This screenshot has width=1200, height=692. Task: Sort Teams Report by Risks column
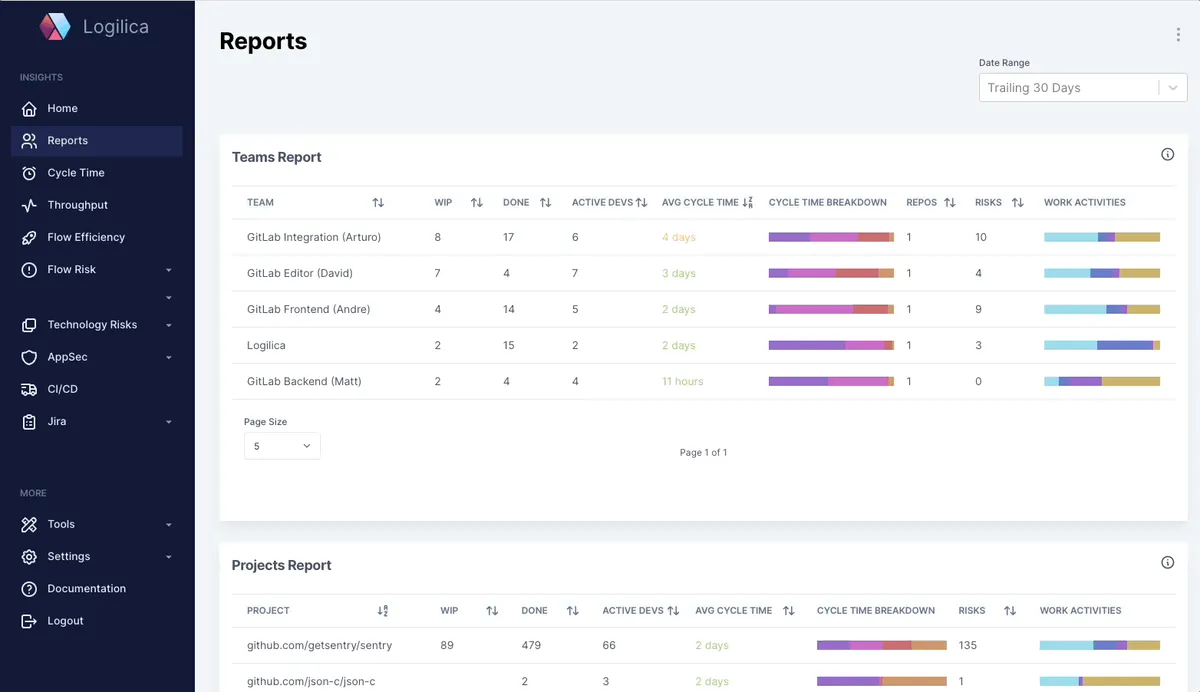click(x=1017, y=203)
